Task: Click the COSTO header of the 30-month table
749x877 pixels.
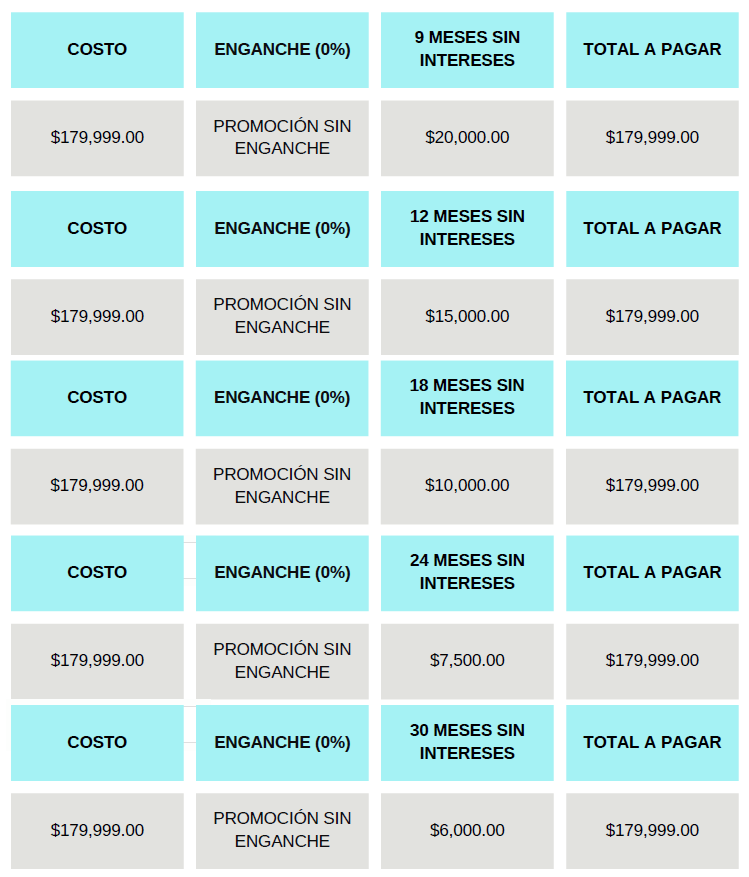Action: pyautogui.click(x=97, y=742)
